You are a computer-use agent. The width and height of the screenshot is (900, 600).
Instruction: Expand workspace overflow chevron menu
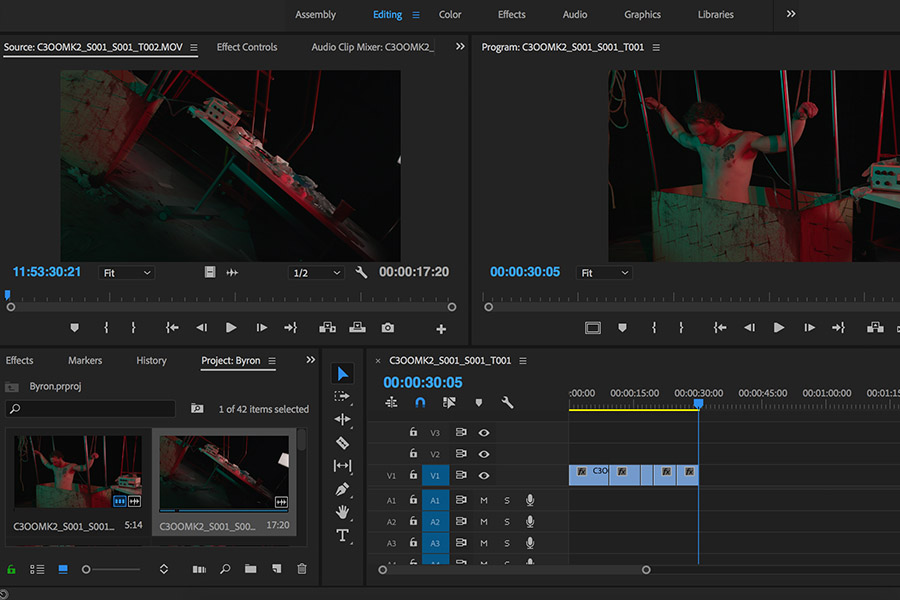click(x=791, y=14)
